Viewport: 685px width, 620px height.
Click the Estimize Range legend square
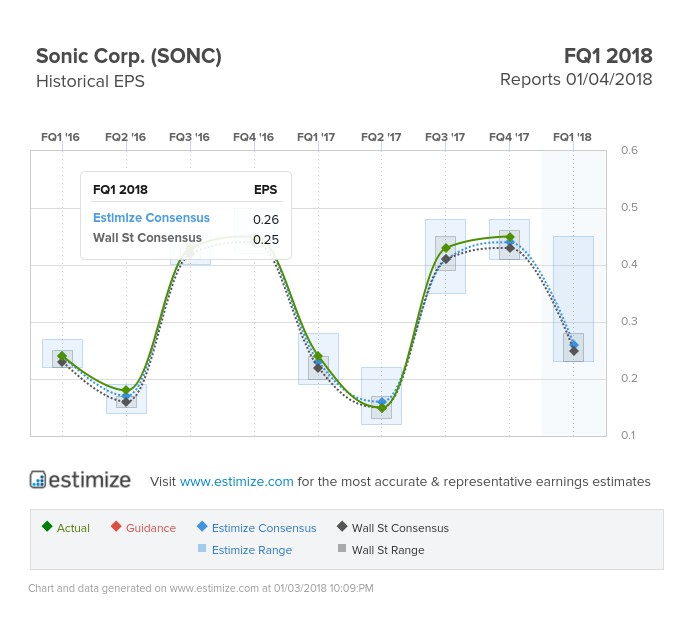click(202, 548)
